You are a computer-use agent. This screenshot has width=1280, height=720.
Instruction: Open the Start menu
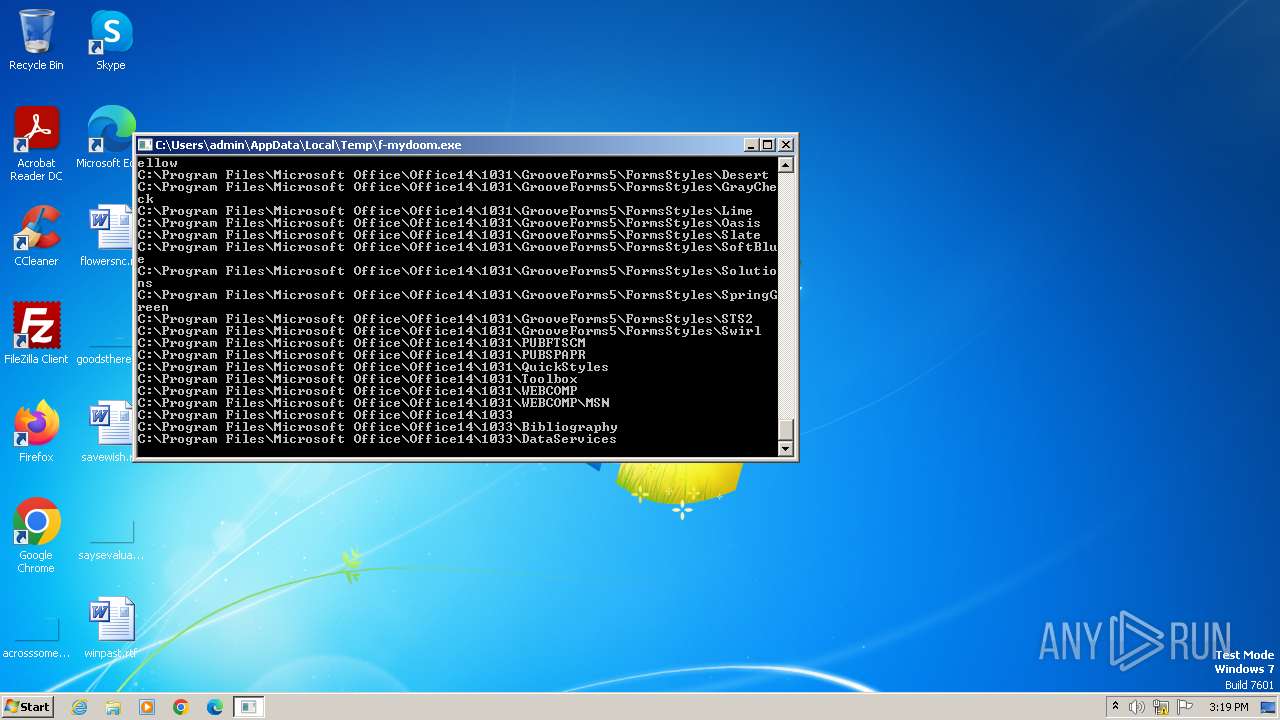point(28,707)
